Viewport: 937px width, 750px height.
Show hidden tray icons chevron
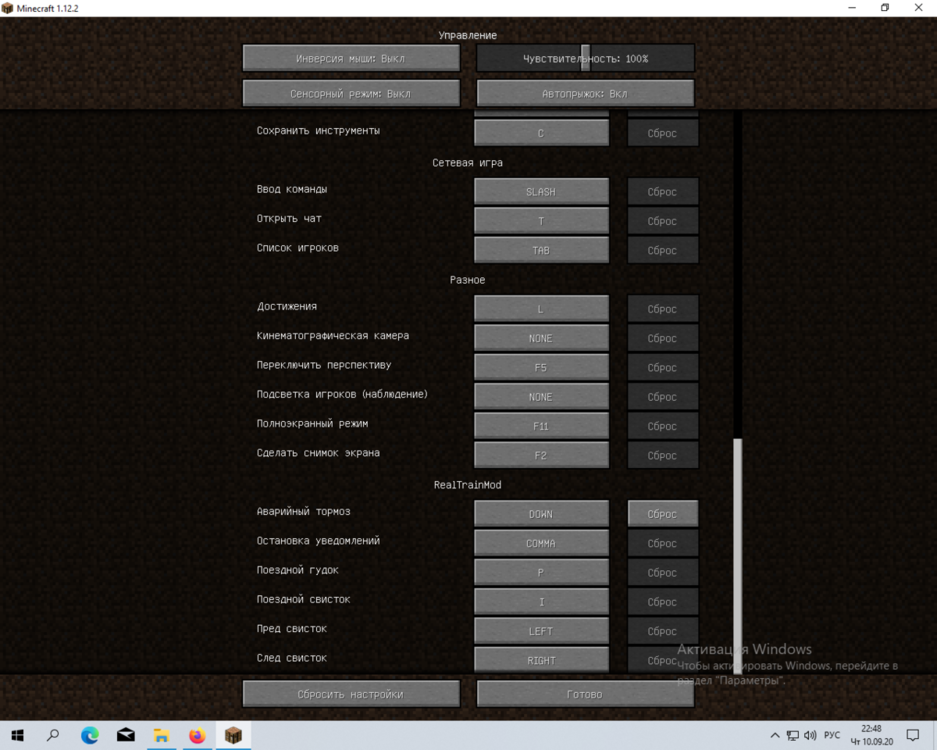coord(774,735)
